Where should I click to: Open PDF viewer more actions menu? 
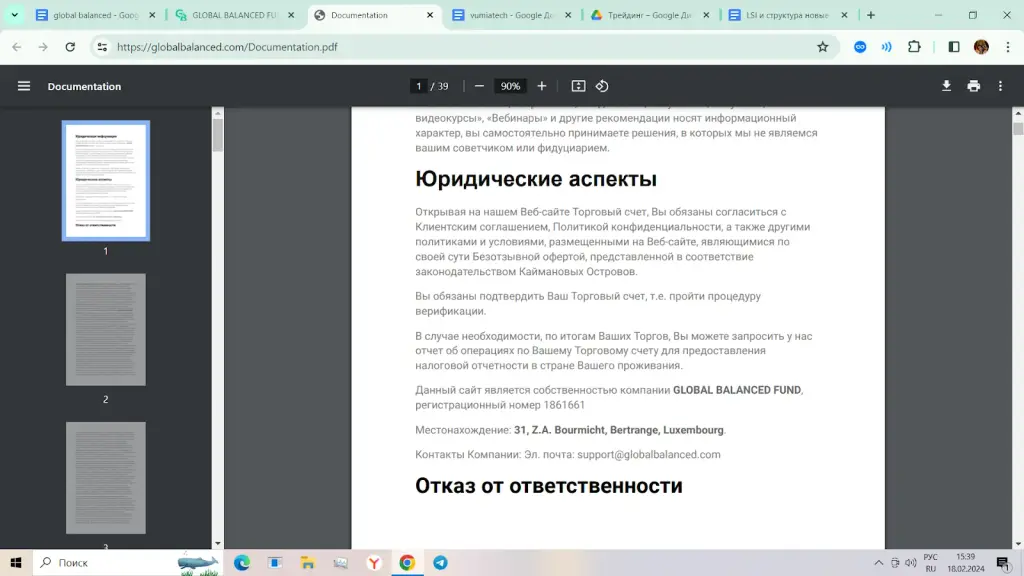(x=1000, y=86)
